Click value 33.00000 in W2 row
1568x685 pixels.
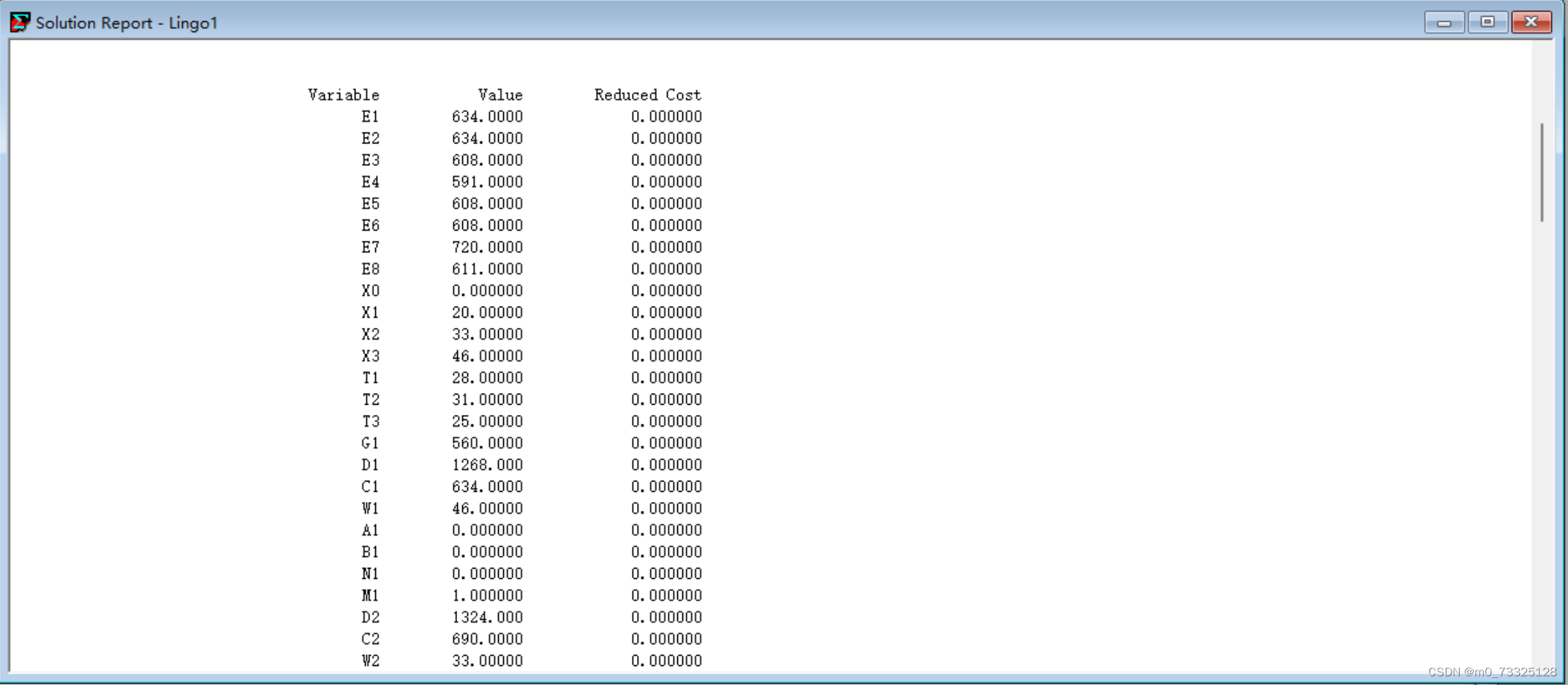[x=487, y=661]
